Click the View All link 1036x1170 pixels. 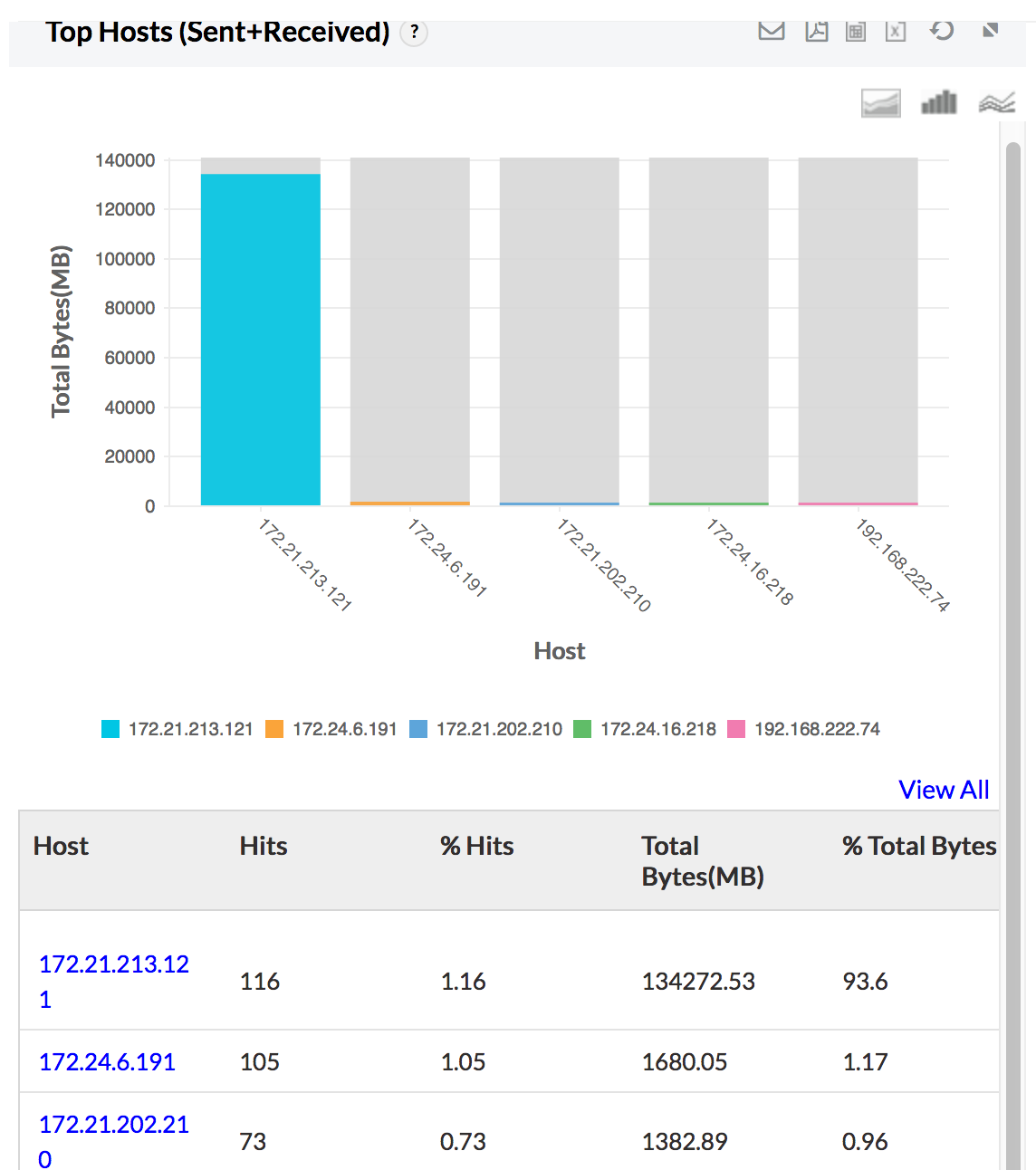tap(944, 790)
